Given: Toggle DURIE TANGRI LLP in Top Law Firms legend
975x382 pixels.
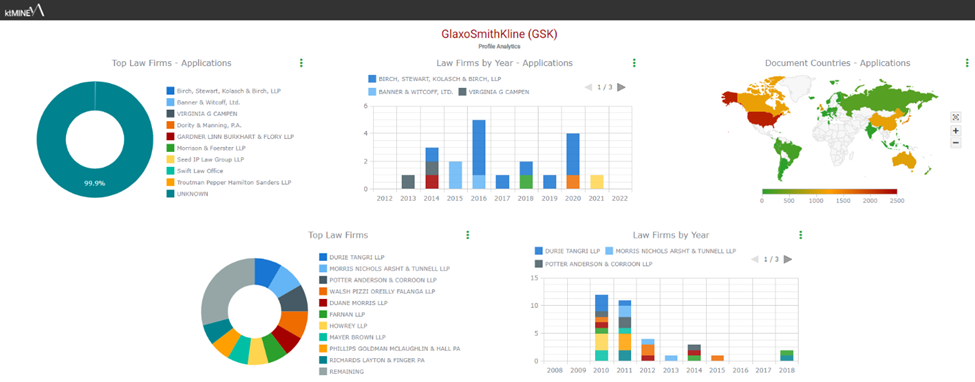Looking at the screenshot, I should [x=352, y=257].
